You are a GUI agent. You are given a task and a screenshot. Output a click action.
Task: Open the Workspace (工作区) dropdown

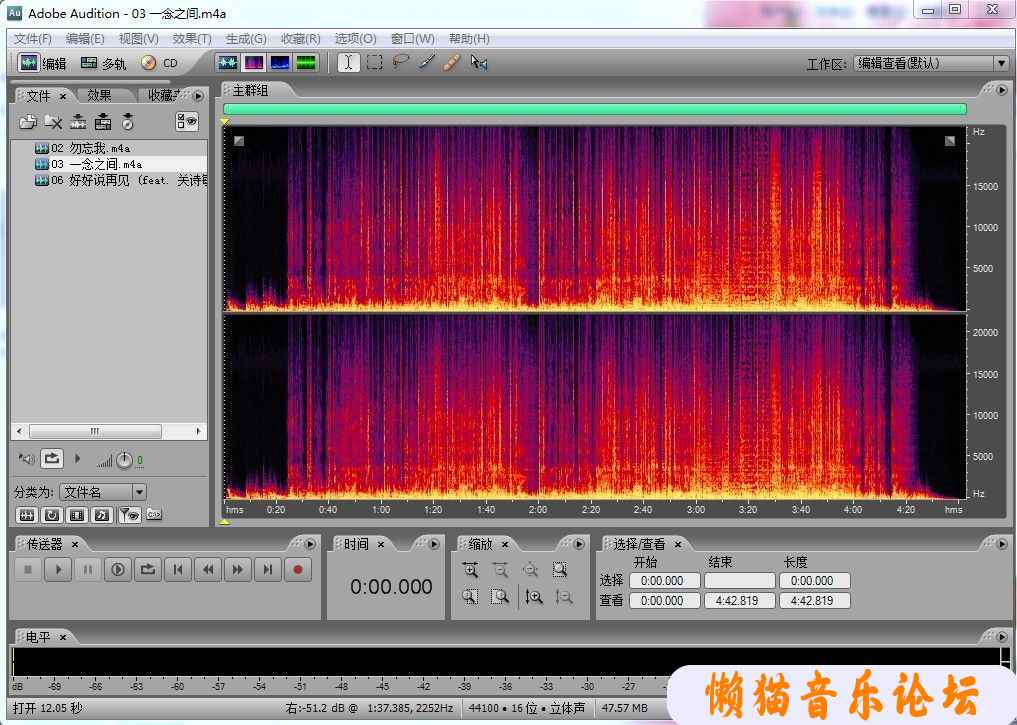931,63
